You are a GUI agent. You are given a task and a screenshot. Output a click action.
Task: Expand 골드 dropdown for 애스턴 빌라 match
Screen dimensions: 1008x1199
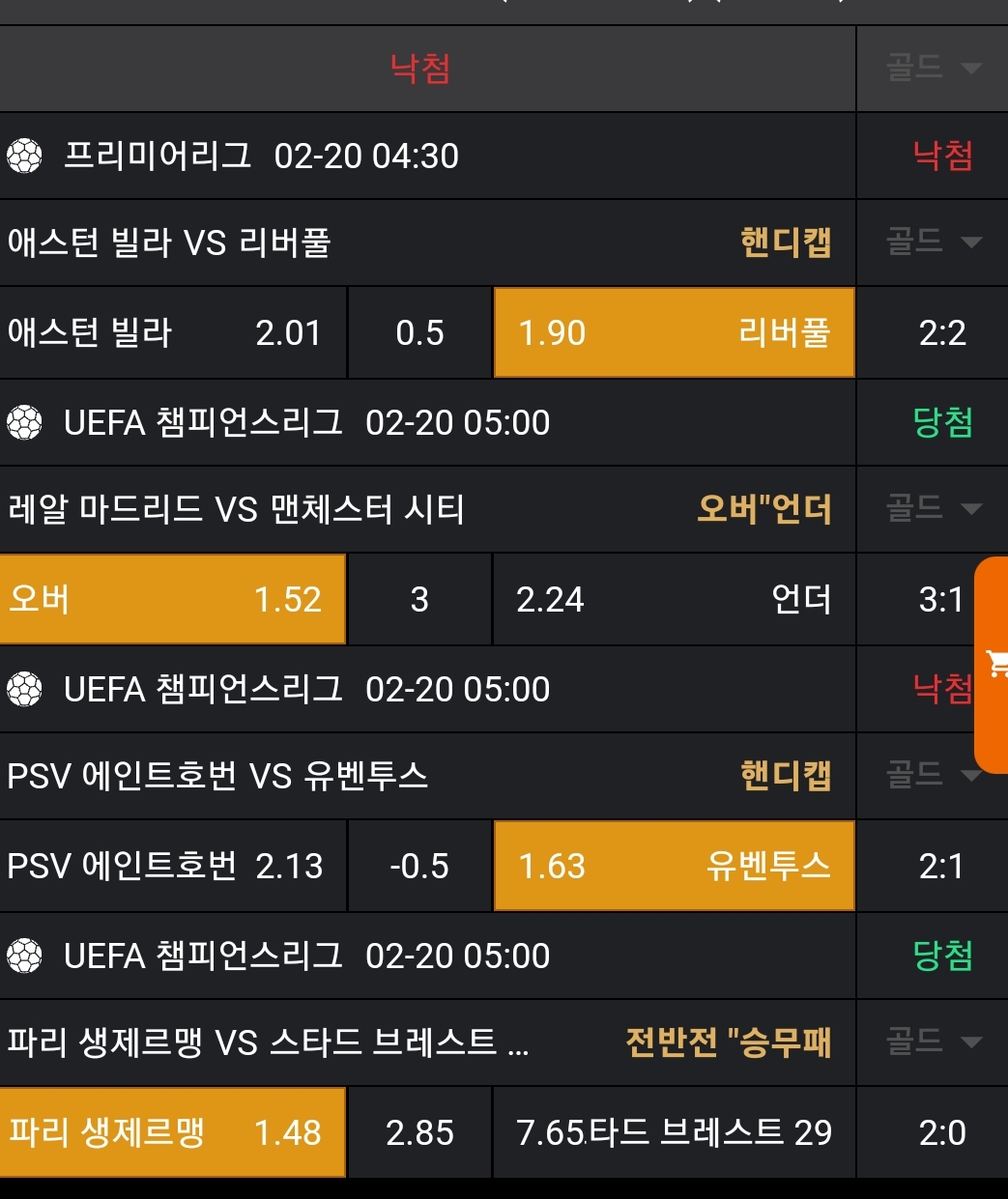pyautogui.click(x=933, y=242)
